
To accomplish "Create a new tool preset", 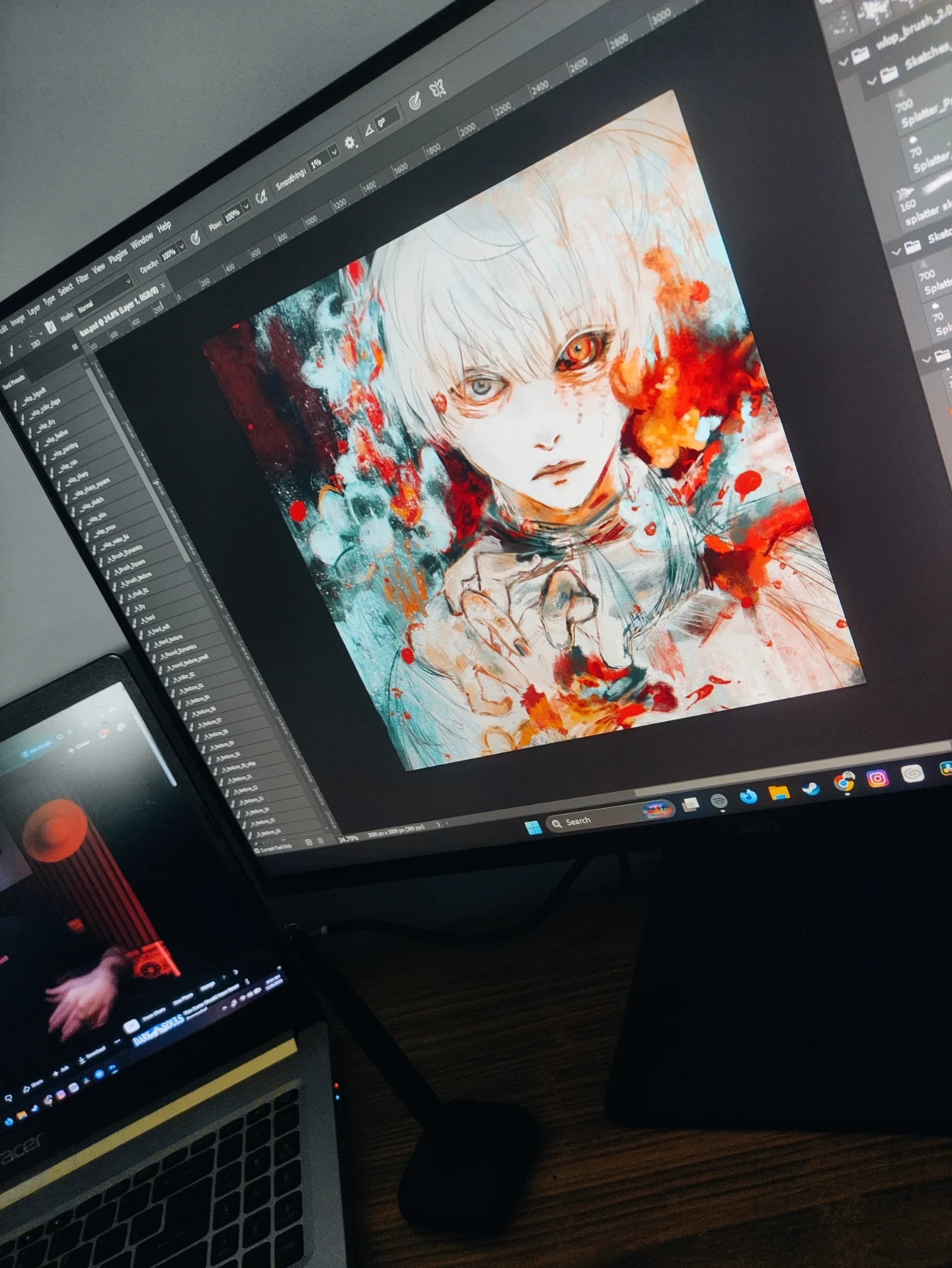I will coord(309,842).
